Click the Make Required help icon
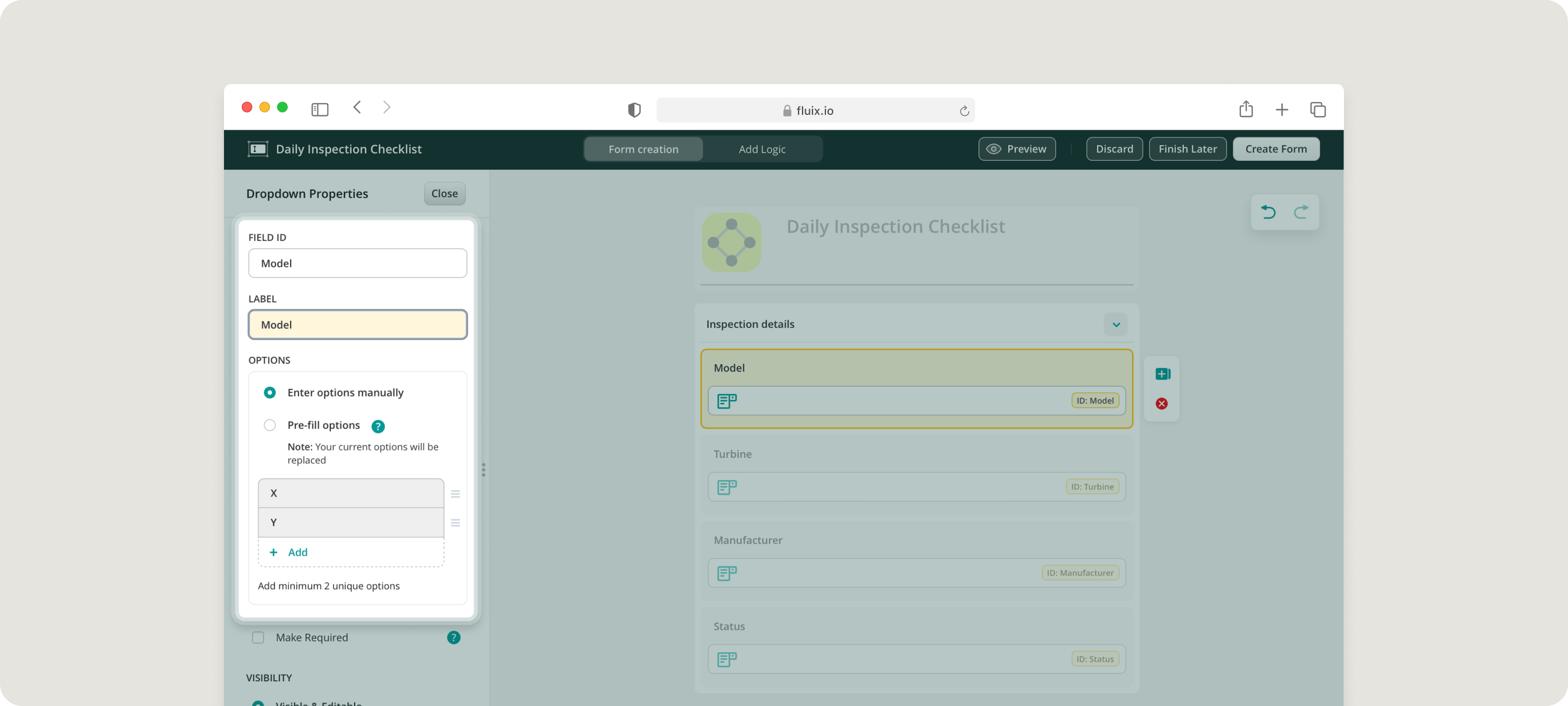The image size is (1568, 706). click(454, 638)
